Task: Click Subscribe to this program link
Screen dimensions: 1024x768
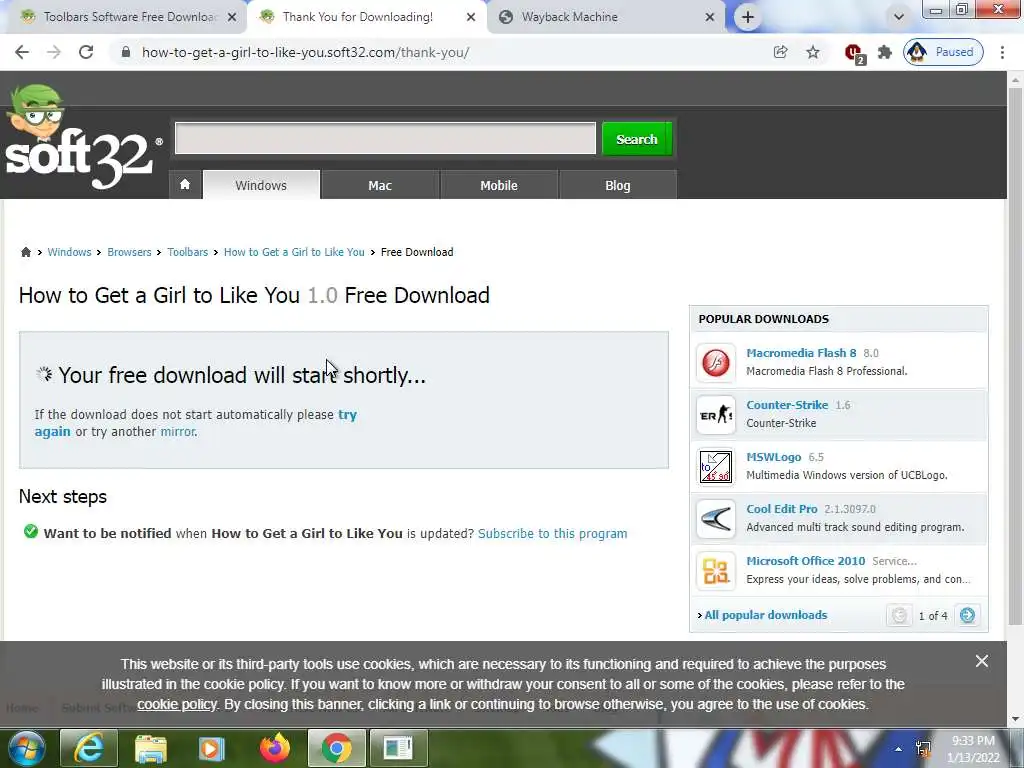Action: pos(552,534)
